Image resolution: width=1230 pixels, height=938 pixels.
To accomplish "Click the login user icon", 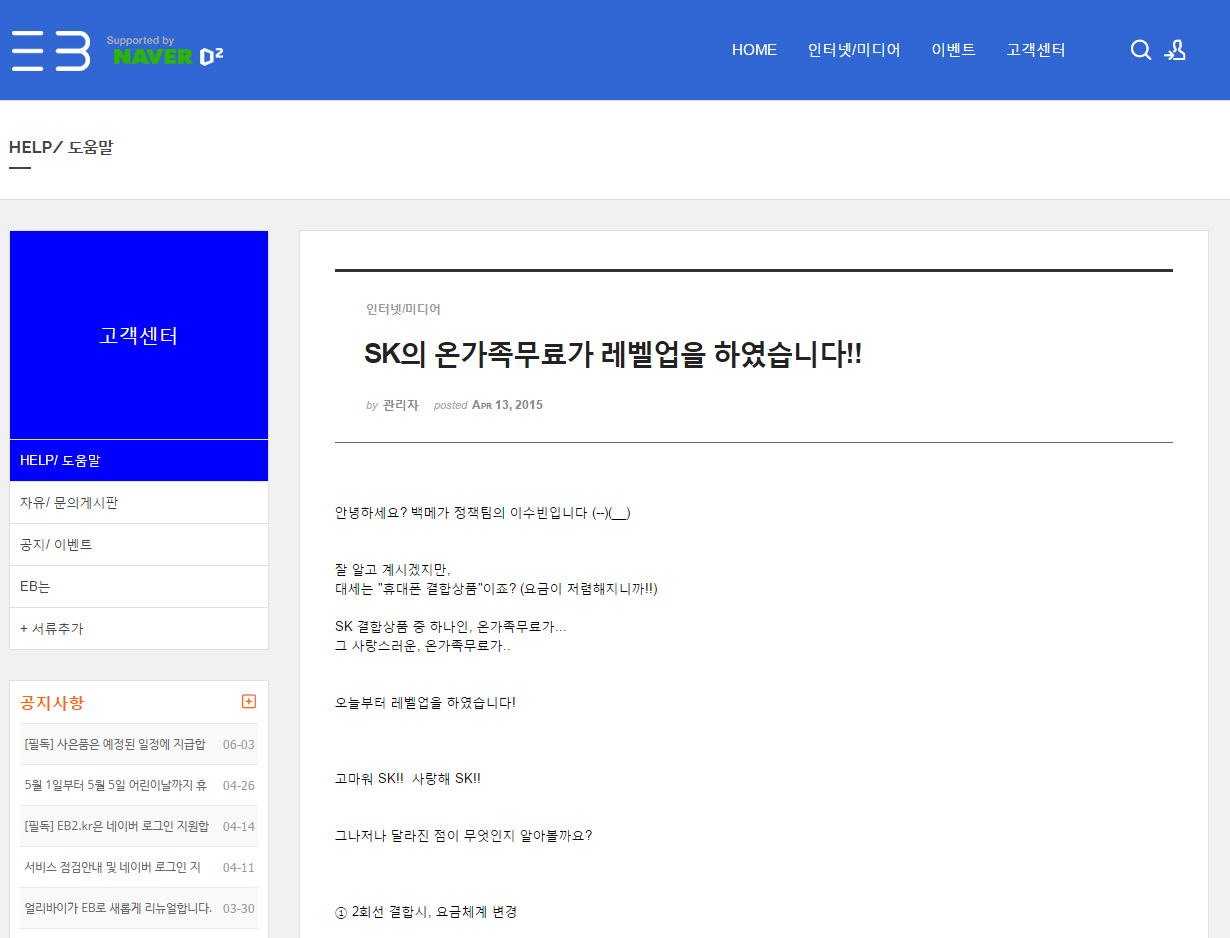I will tap(1175, 50).
